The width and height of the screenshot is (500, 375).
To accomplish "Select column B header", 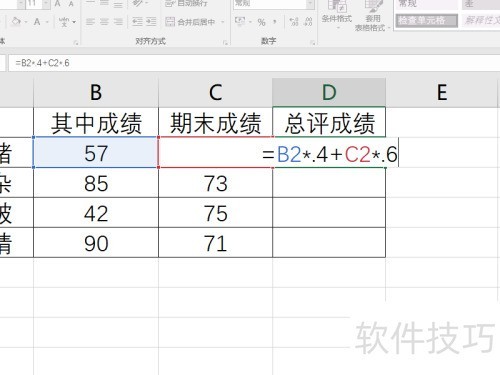I will [x=96, y=92].
